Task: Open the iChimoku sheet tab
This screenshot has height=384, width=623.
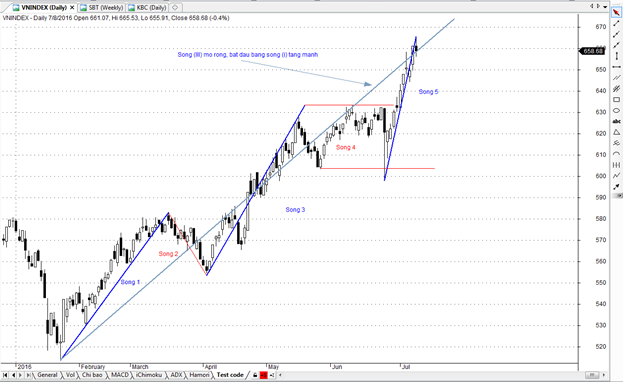Action: [149, 375]
